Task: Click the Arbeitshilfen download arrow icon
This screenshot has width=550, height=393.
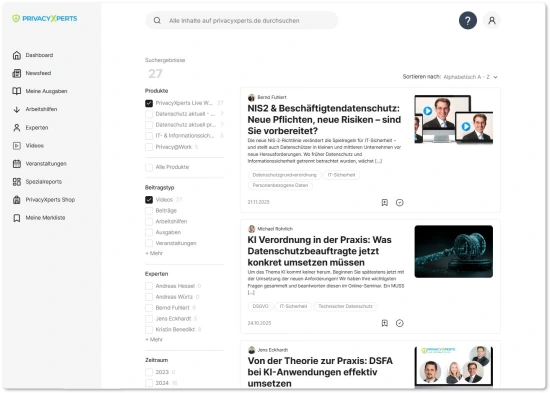Action: point(16,109)
